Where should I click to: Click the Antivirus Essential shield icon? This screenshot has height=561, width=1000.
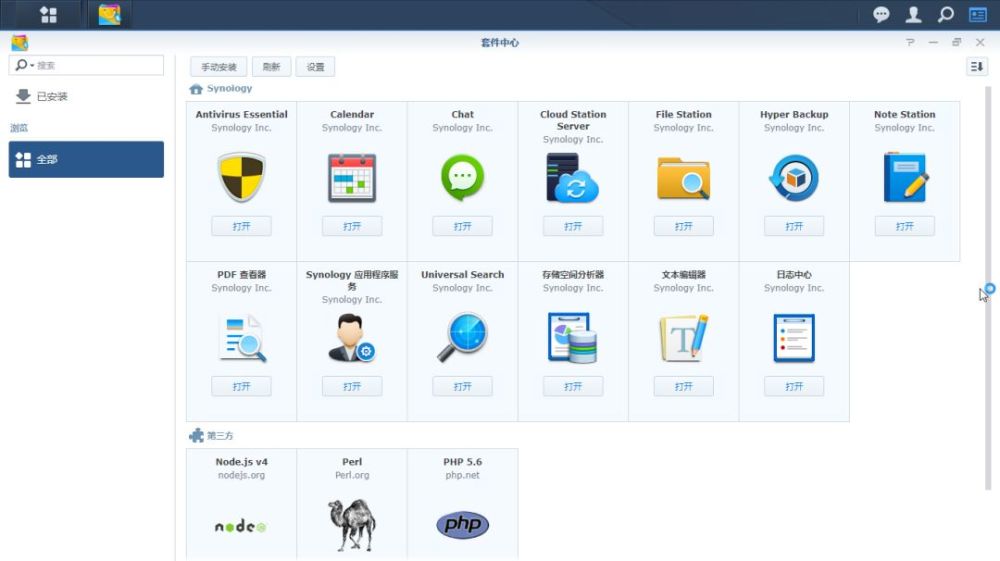pyautogui.click(x=241, y=178)
